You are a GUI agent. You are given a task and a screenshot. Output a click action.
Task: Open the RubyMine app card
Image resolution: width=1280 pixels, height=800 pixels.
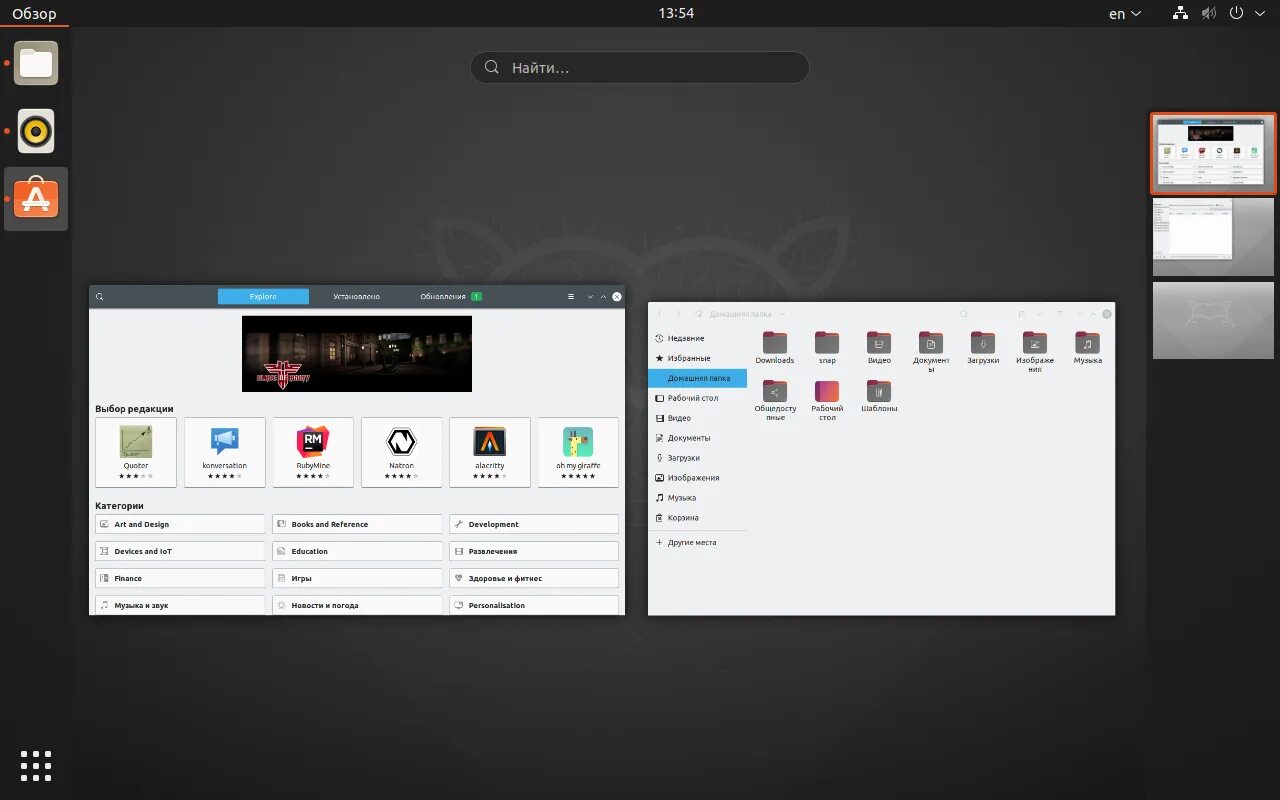(x=313, y=452)
